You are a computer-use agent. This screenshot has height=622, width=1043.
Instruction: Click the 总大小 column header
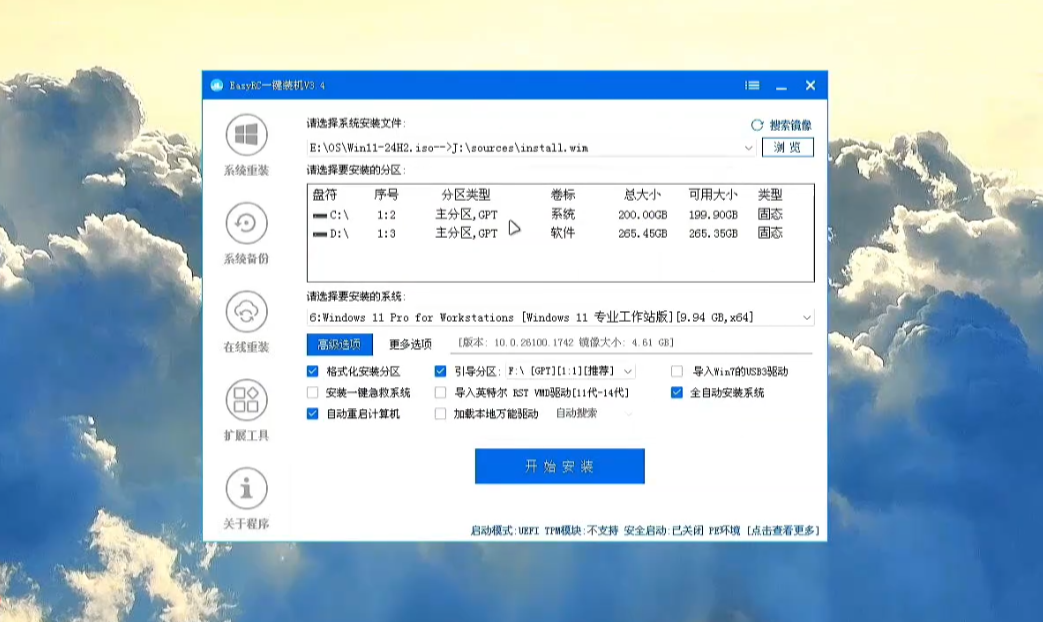point(642,195)
